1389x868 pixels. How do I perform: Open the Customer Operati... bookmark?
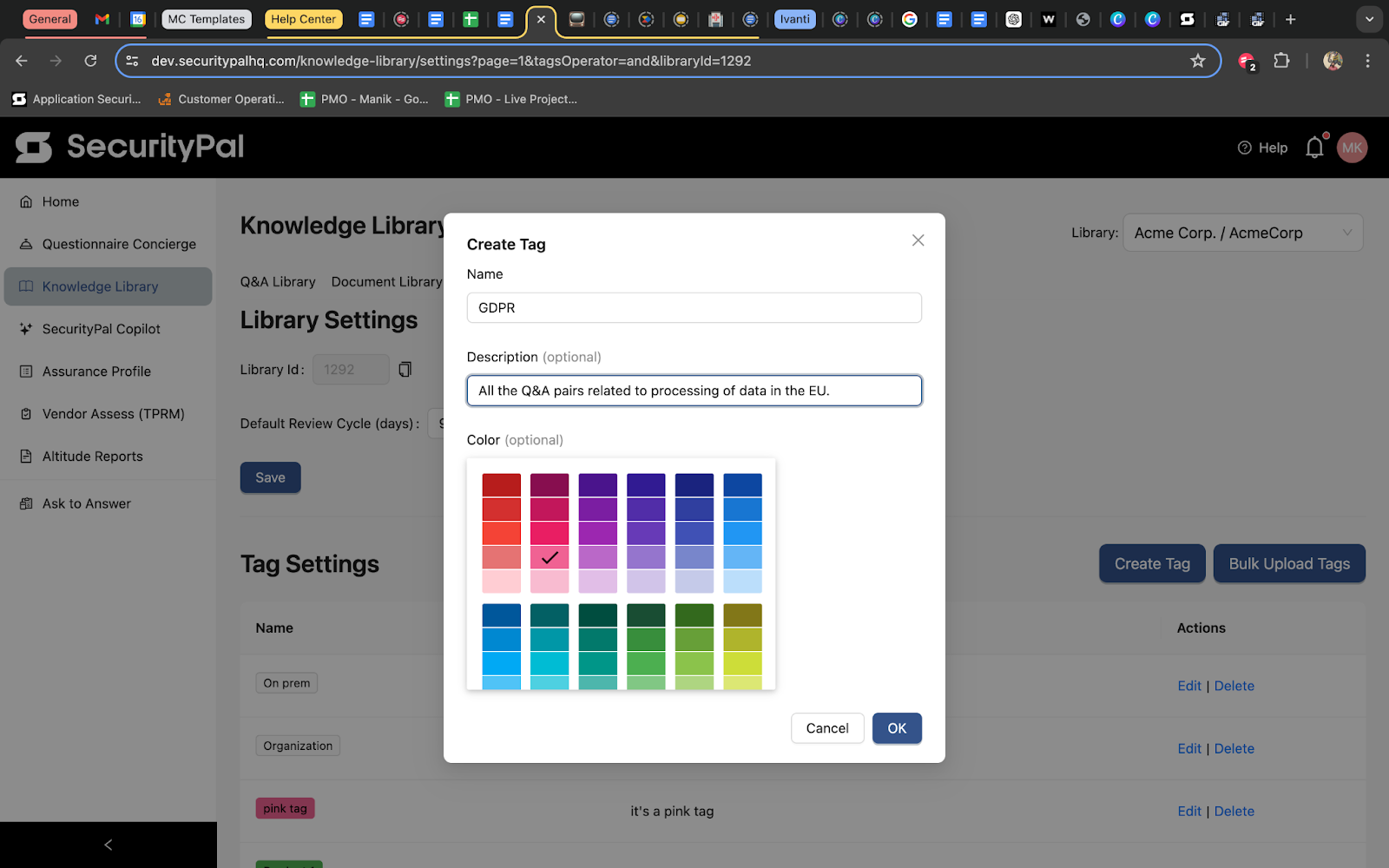tap(221, 99)
